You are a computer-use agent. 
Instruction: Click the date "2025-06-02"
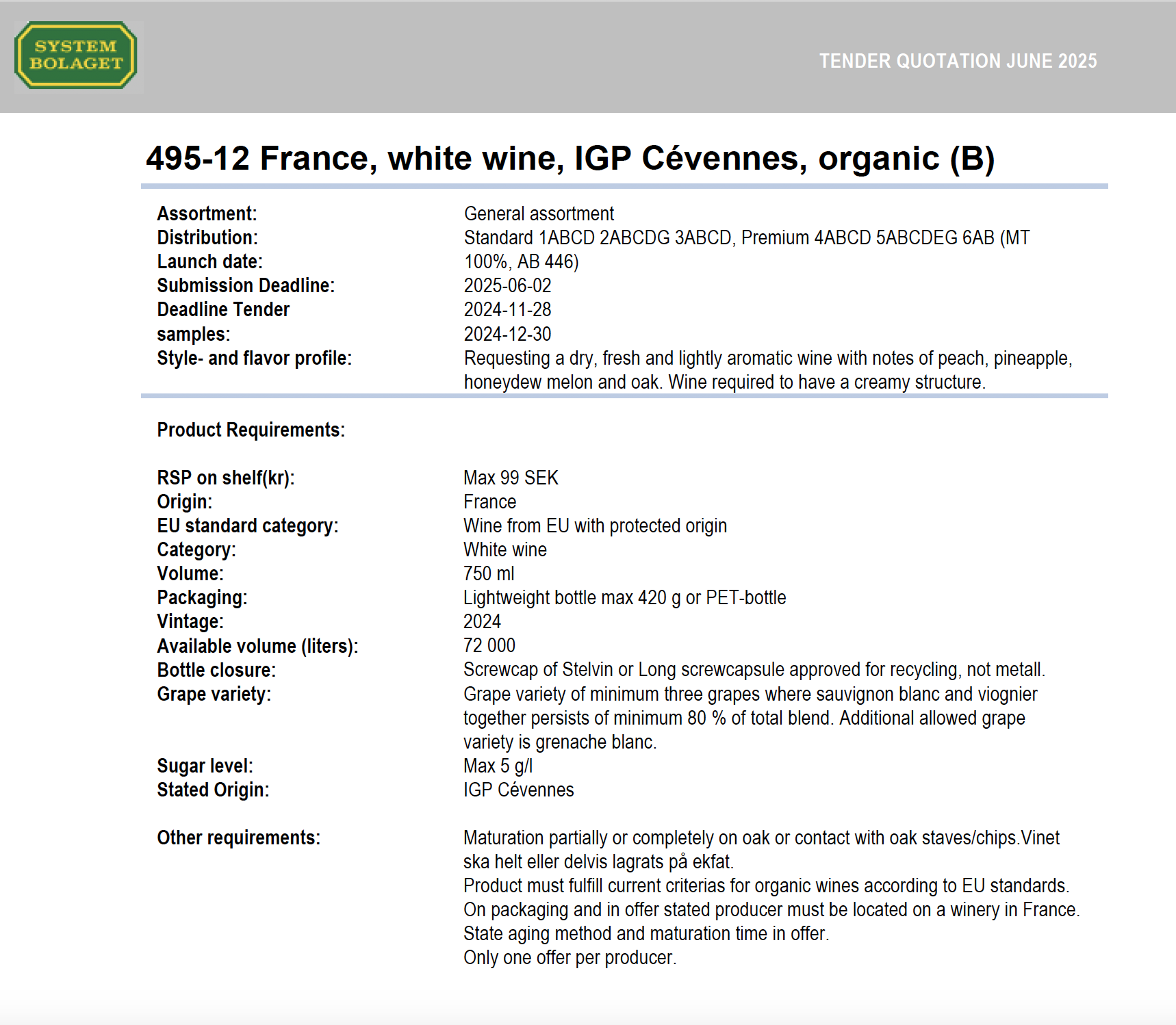[x=507, y=286]
